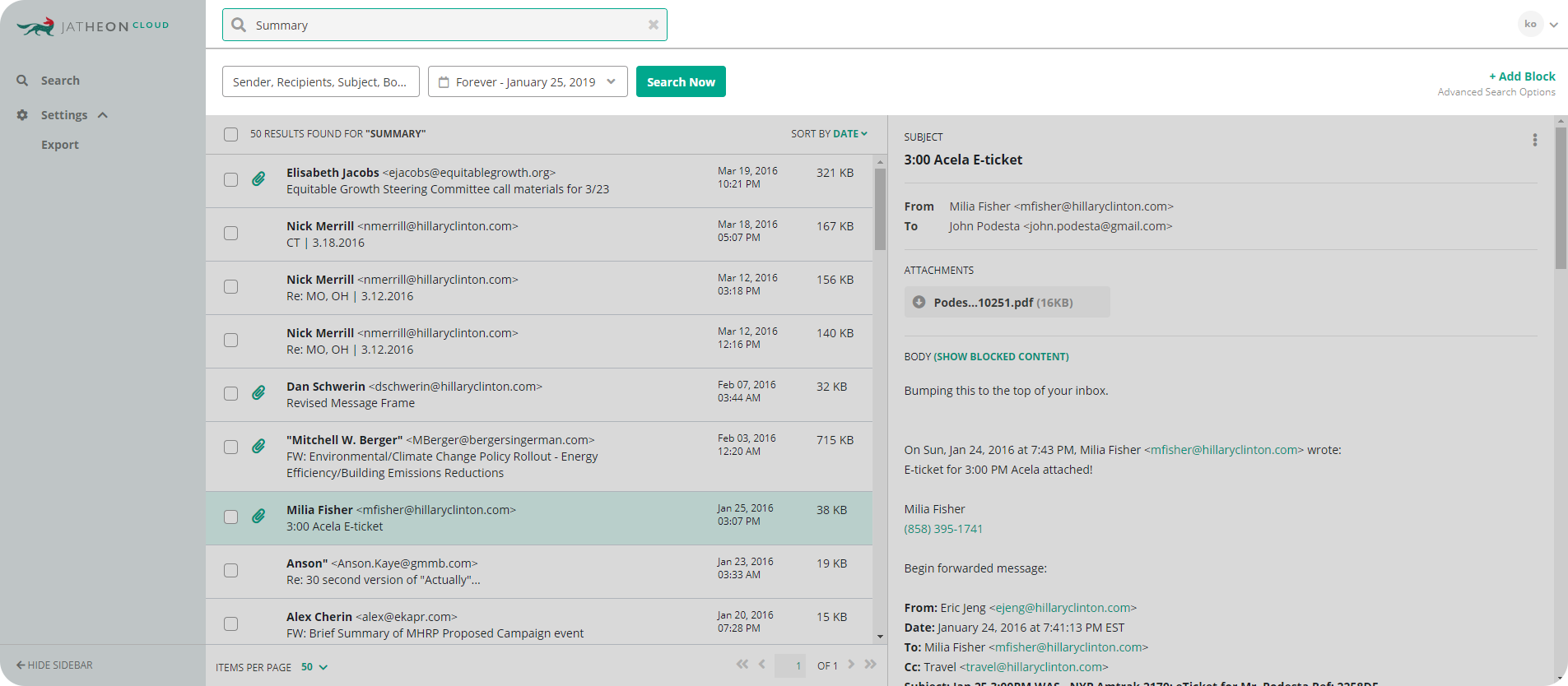This screenshot has width=1568, height=686.
Task: Download the Podes...10251.pdf attachment
Action: (x=919, y=303)
